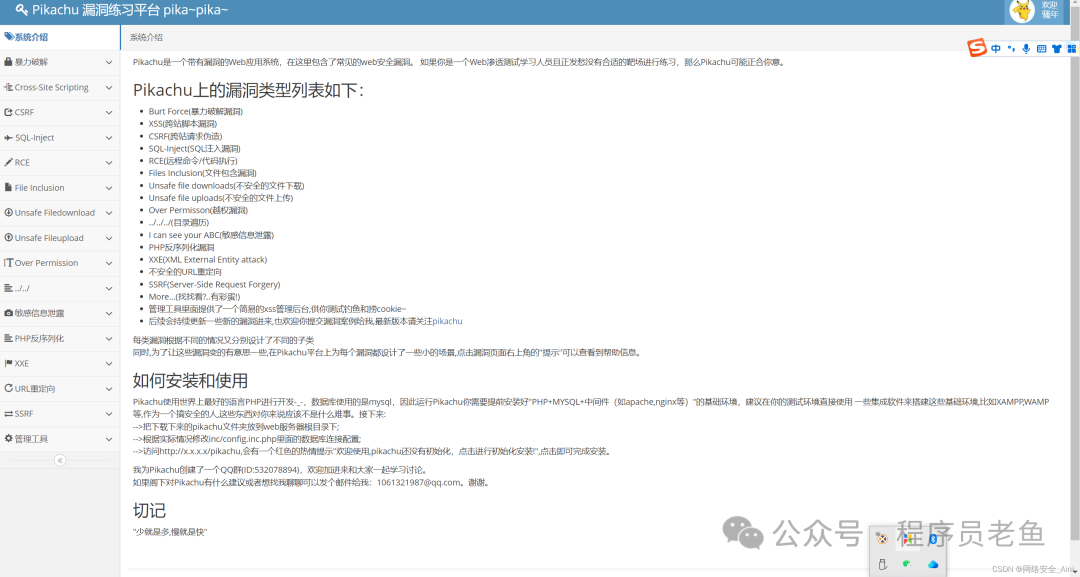This screenshot has height=577, width=1080.
Task: Open the File Inclusion menu label
Action: (x=39, y=187)
